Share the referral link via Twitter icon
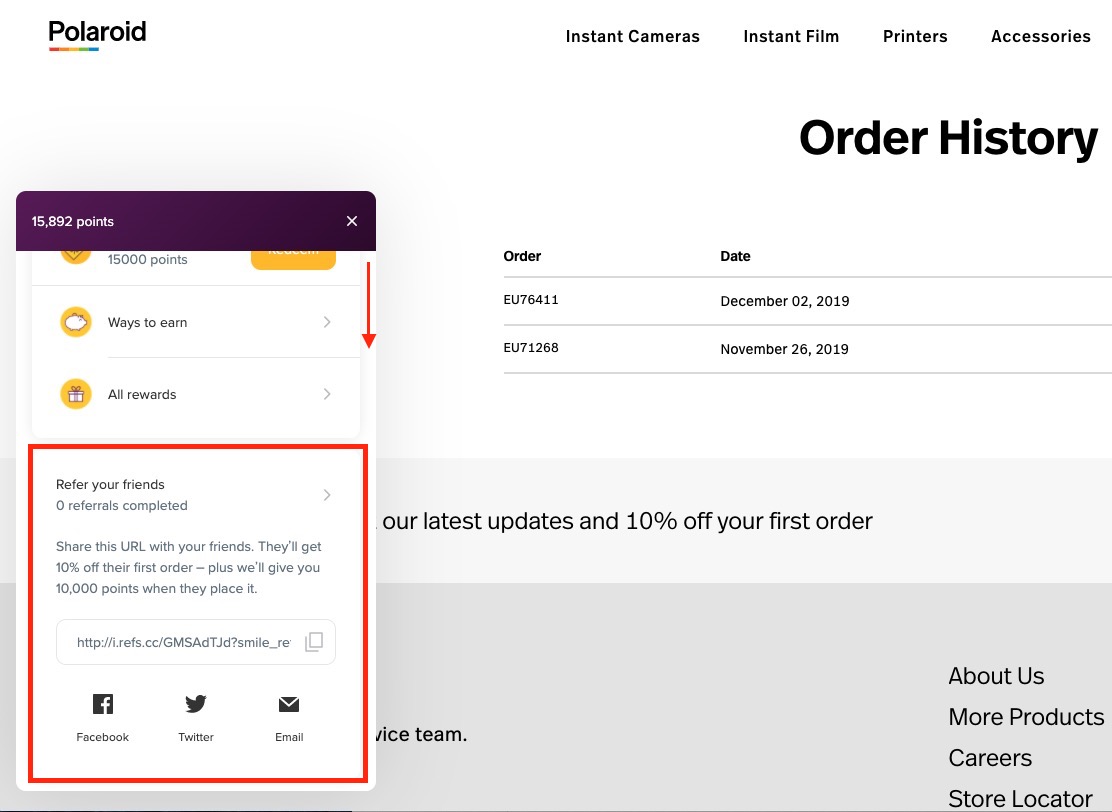 (x=196, y=703)
